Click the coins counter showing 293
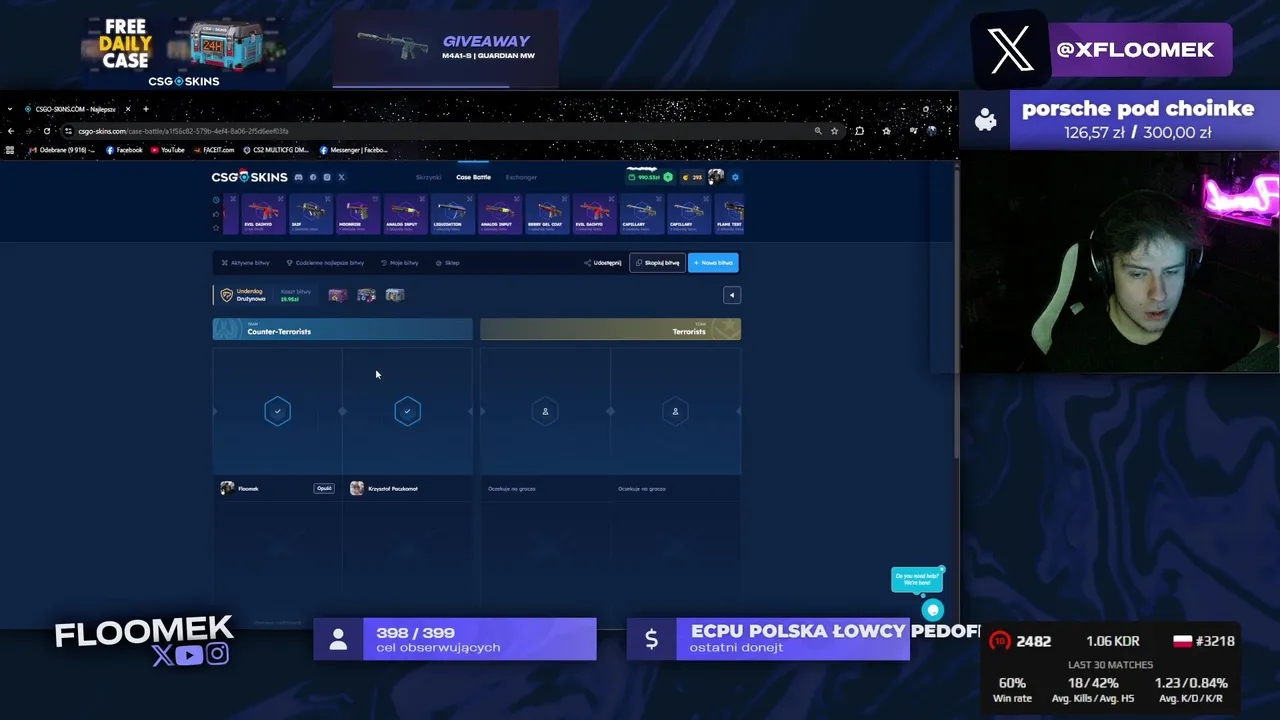 coord(692,177)
